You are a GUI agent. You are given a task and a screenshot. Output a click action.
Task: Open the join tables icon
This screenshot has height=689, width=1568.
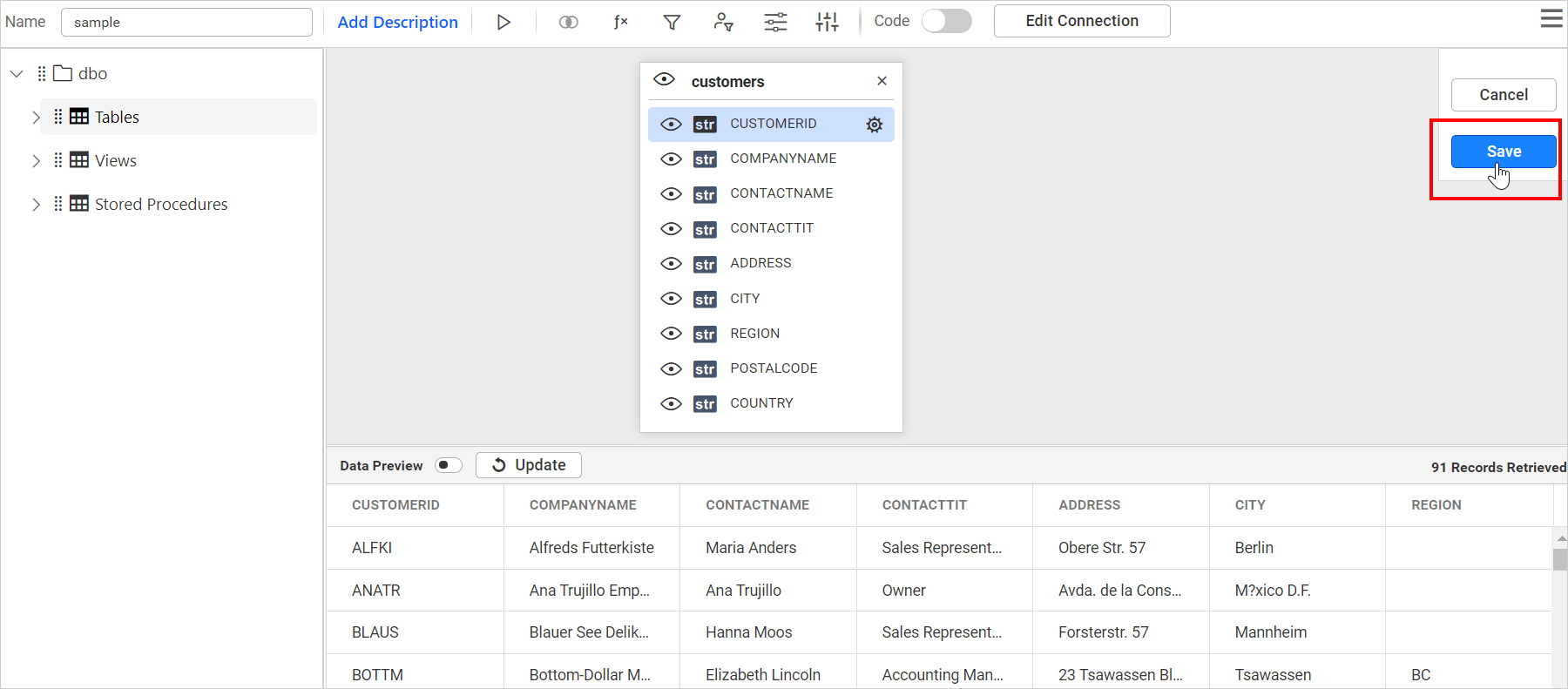click(x=568, y=22)
